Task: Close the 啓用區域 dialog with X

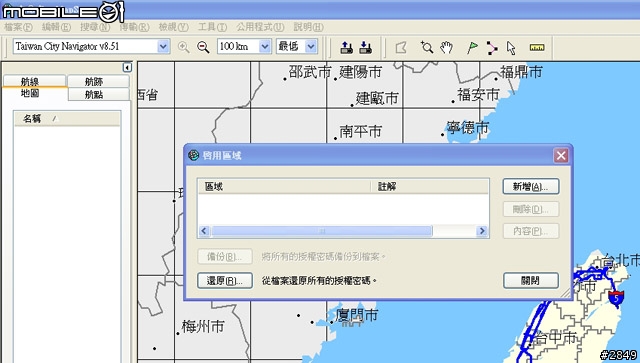Action: 561,155
